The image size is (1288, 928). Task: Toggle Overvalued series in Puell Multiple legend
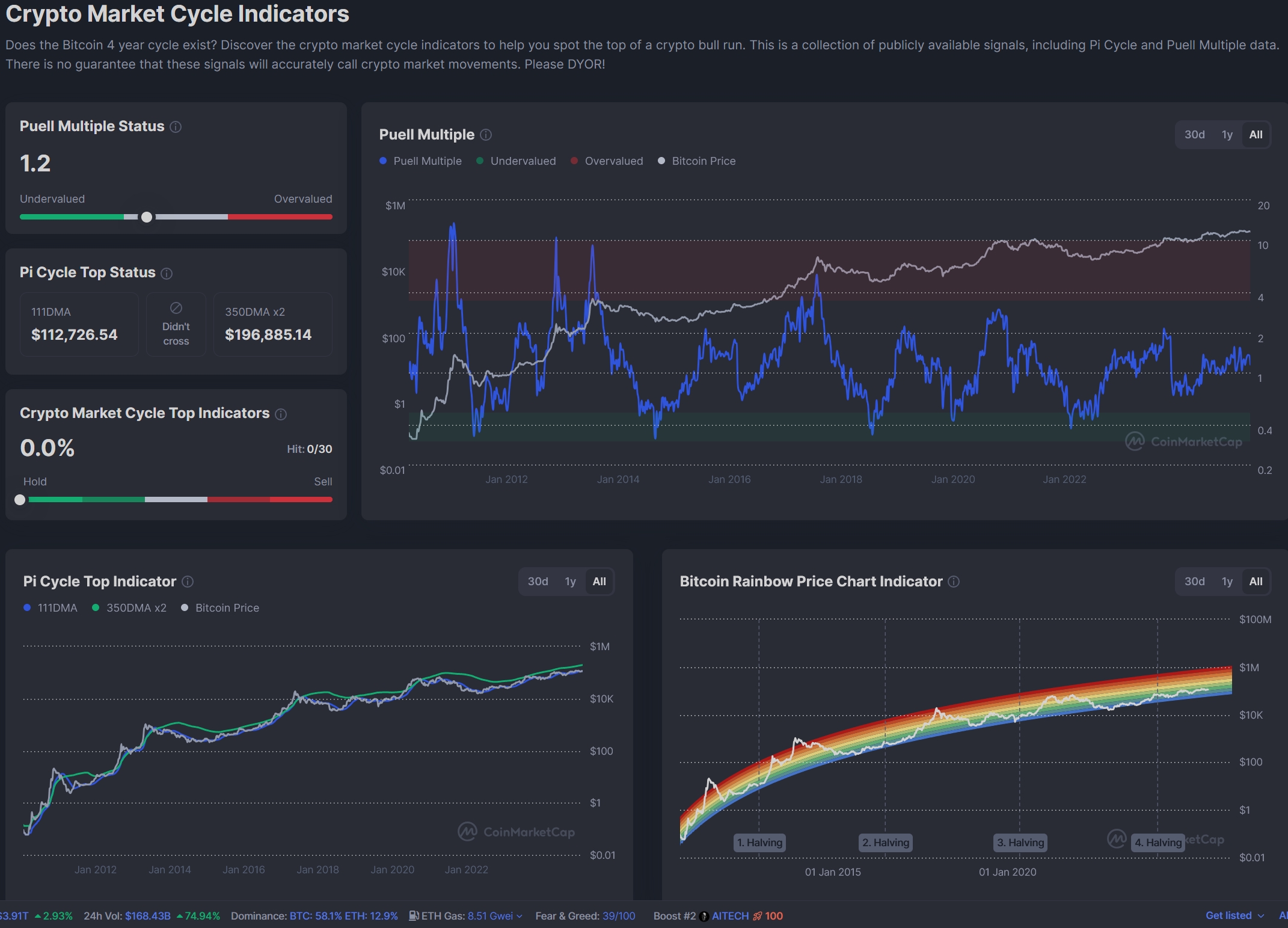click(x=607, y=161)
